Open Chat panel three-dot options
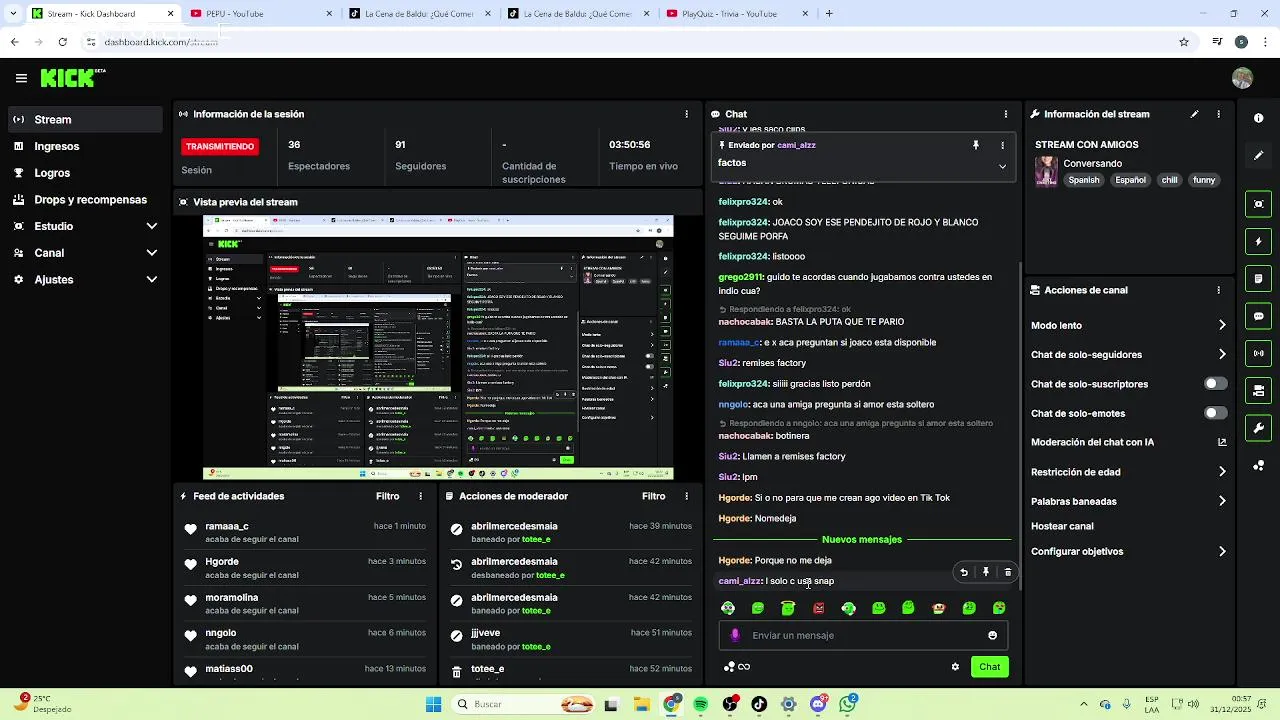 point(1005,114)
